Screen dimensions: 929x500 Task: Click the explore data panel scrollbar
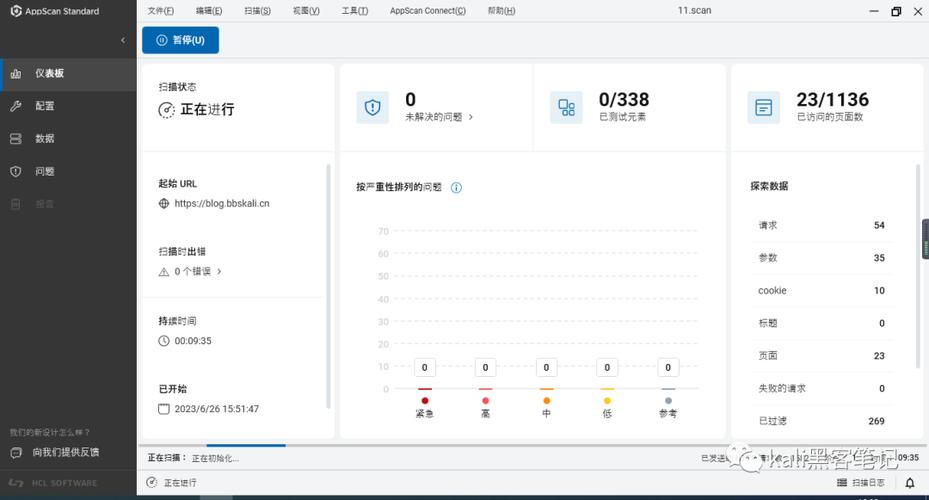918,267
